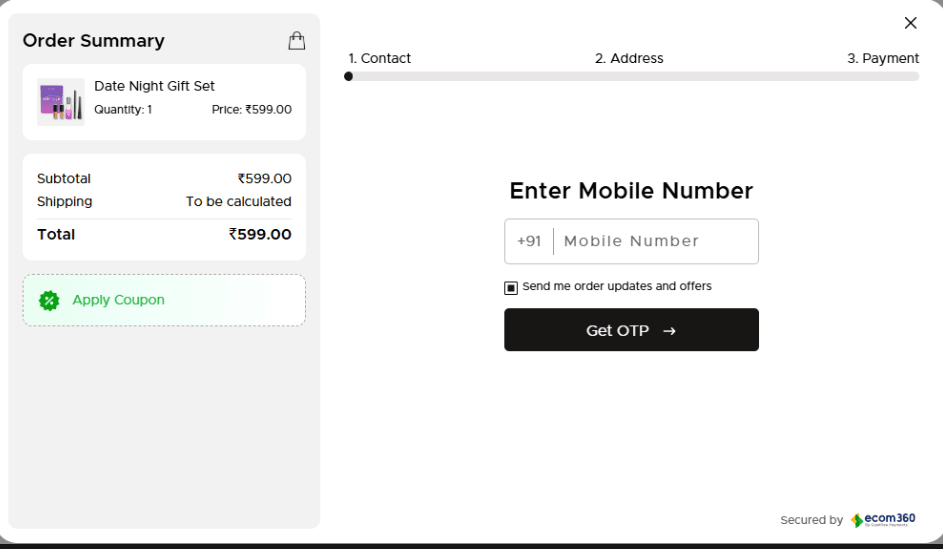The height and width of the screenshot is (549, 943).
Task: Close the checkout dialog with the X
Action: (x=910, y=23)
